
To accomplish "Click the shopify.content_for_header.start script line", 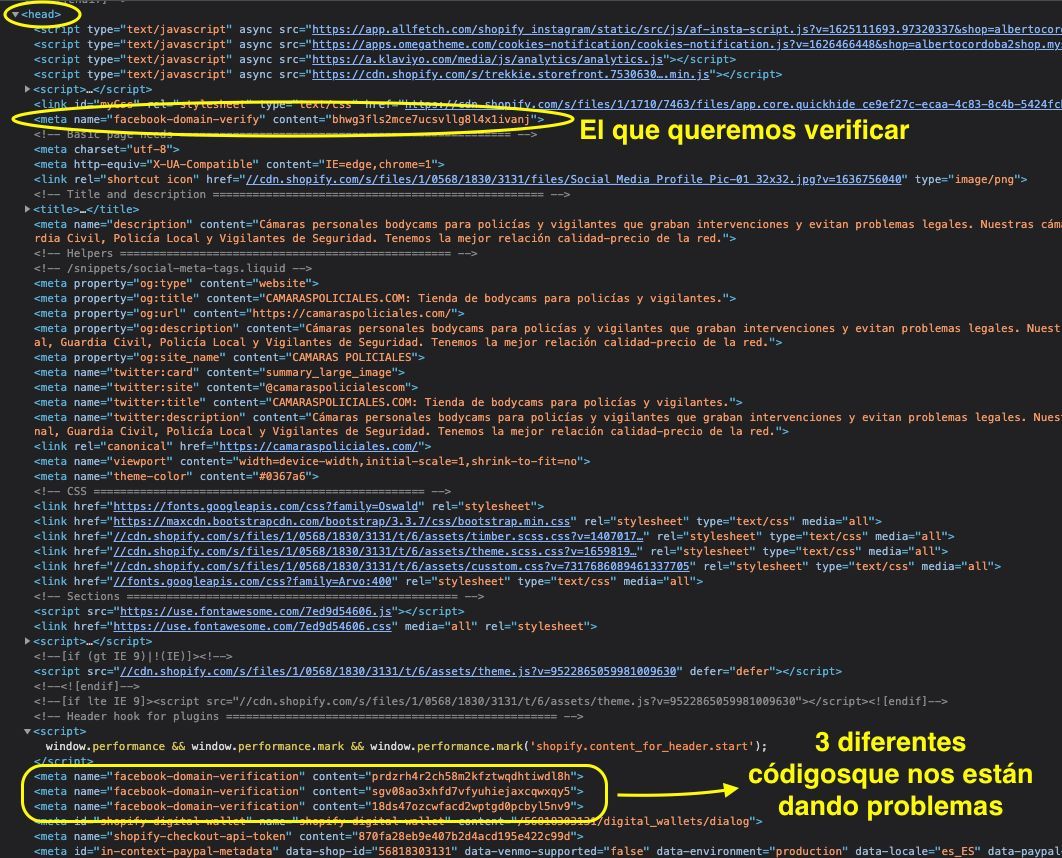I will [x=406, y=746].
